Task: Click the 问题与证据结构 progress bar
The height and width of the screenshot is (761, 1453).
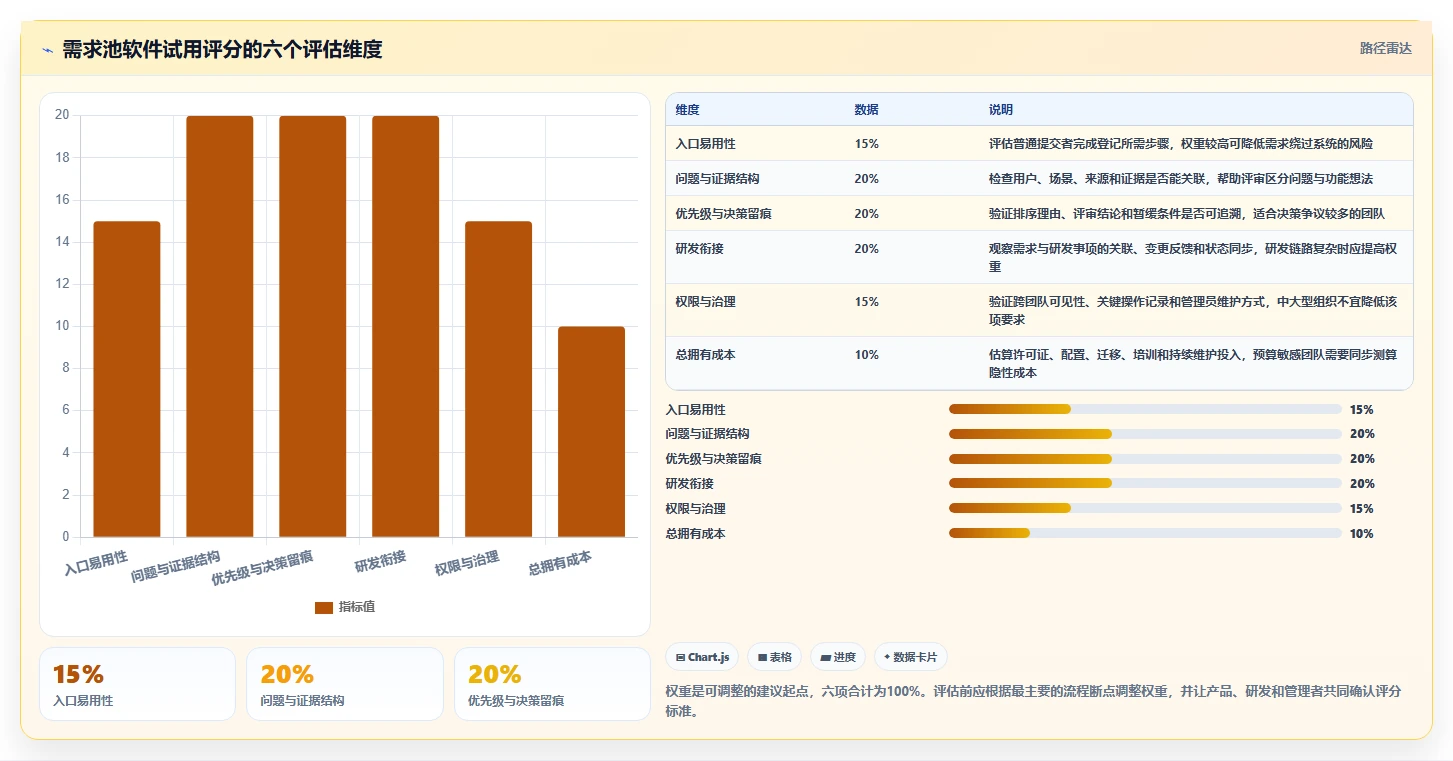Action: coord(1145,434)
